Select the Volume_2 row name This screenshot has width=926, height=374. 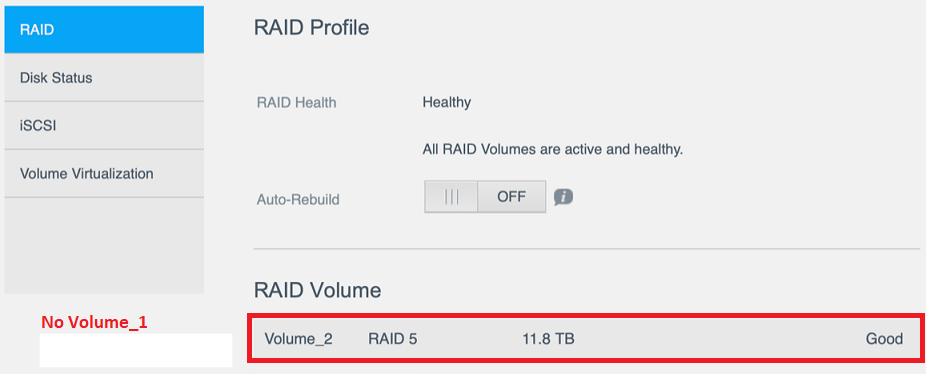(298, 339)
